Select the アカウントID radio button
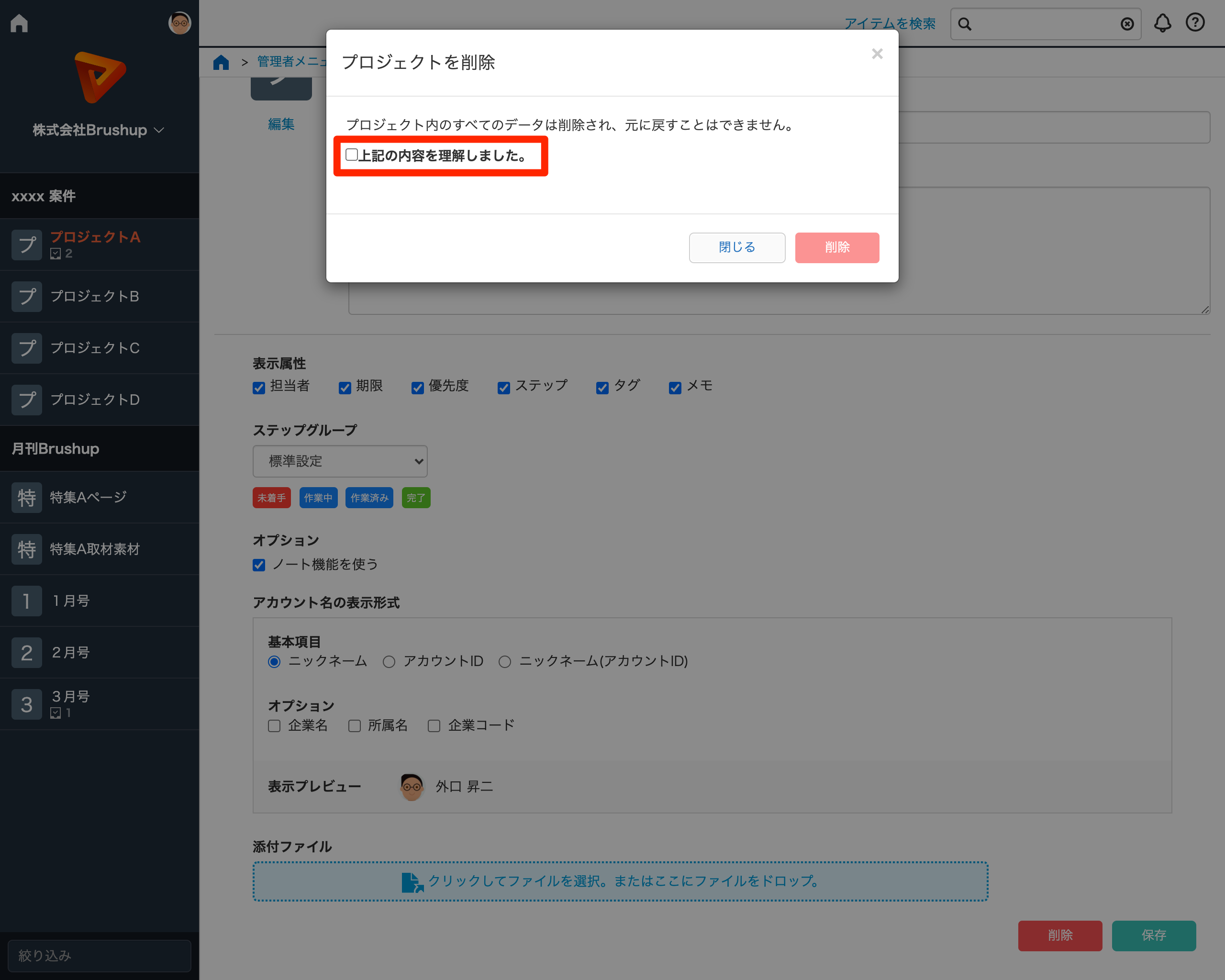This screenshot has height=980, width=1225. click(x=389, y=662)
